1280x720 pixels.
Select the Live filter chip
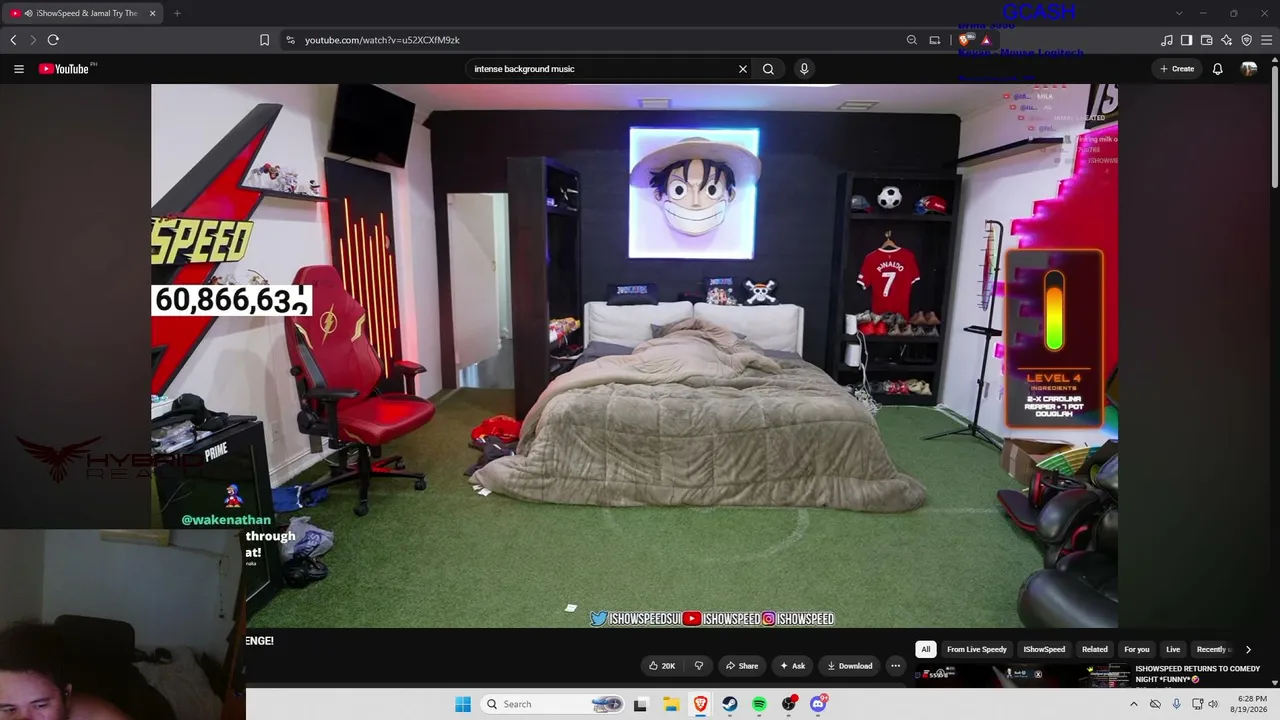(1173, 649)
